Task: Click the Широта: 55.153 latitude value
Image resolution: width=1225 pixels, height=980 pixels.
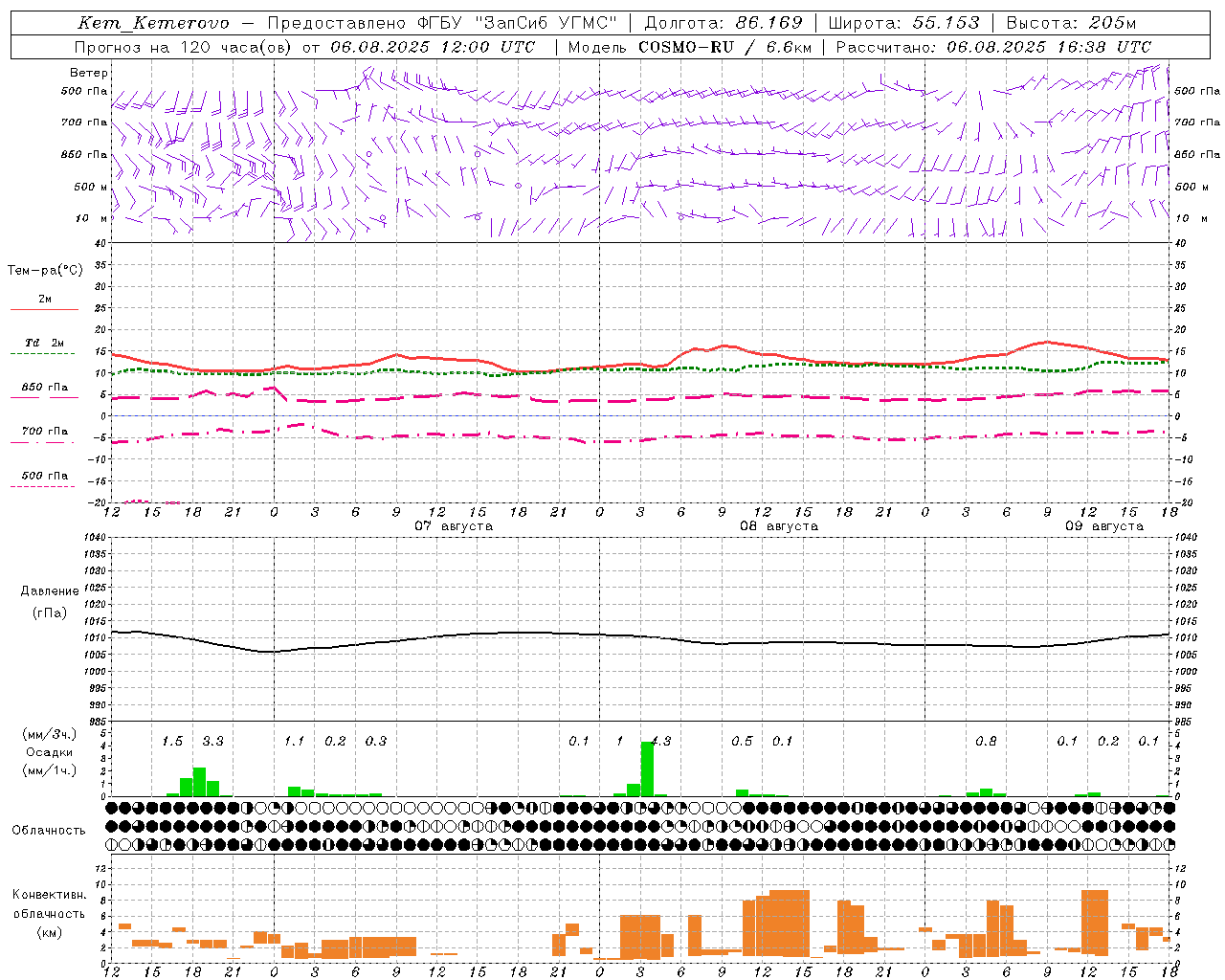Action: pyautogui.click(x=904, y=23)
